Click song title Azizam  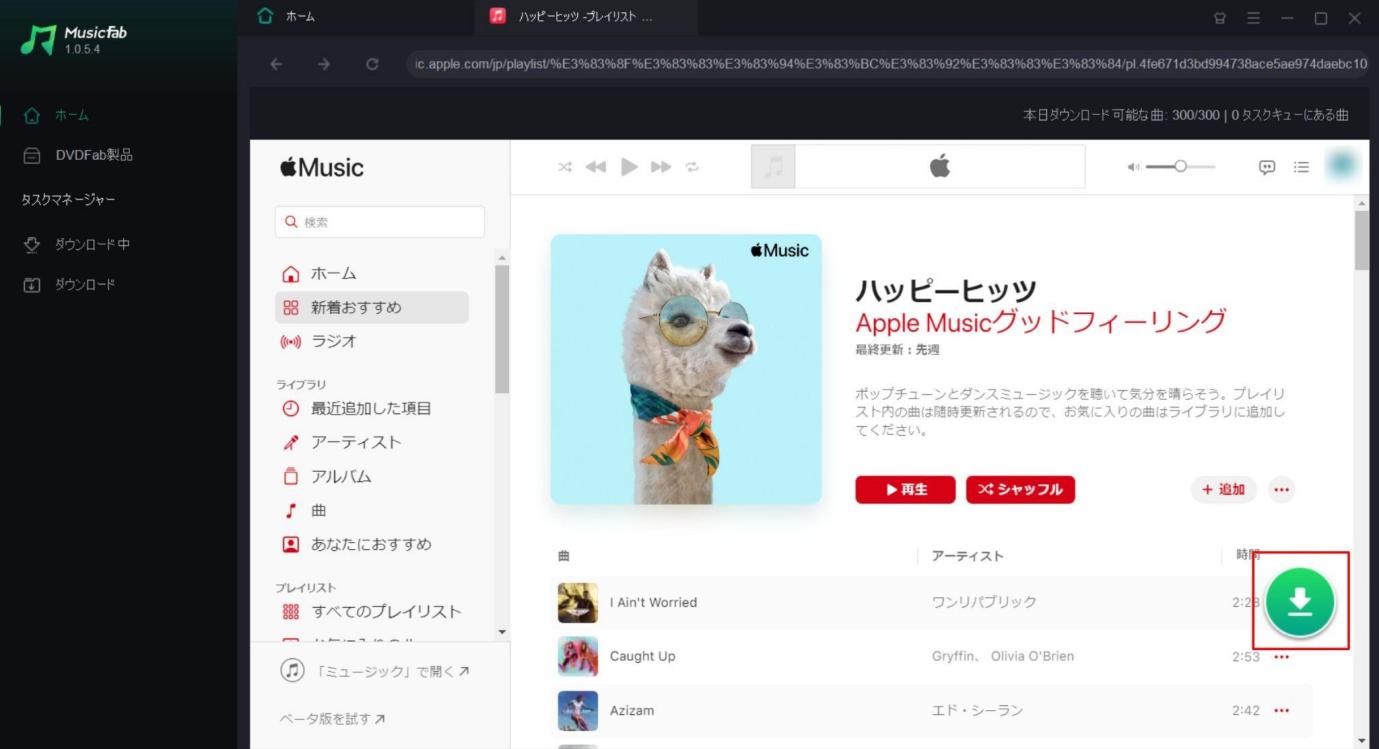coord(632,710)
